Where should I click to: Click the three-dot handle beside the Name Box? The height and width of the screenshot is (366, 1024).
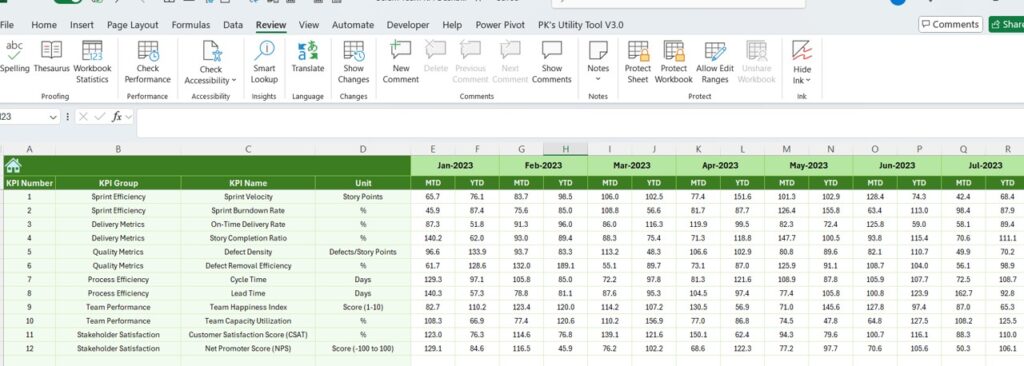[68, 116]
